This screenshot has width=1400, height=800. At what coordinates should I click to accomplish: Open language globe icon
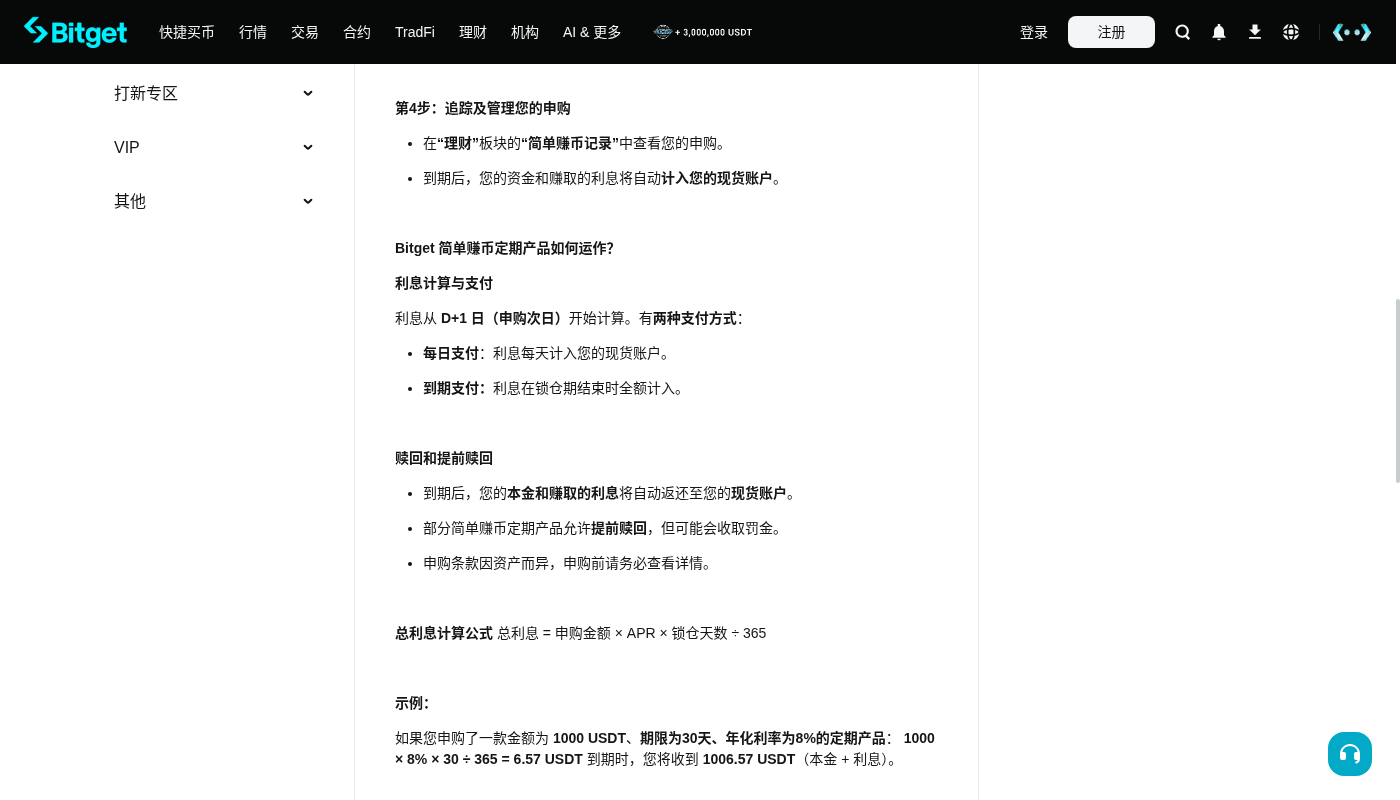pos(1291,32)
